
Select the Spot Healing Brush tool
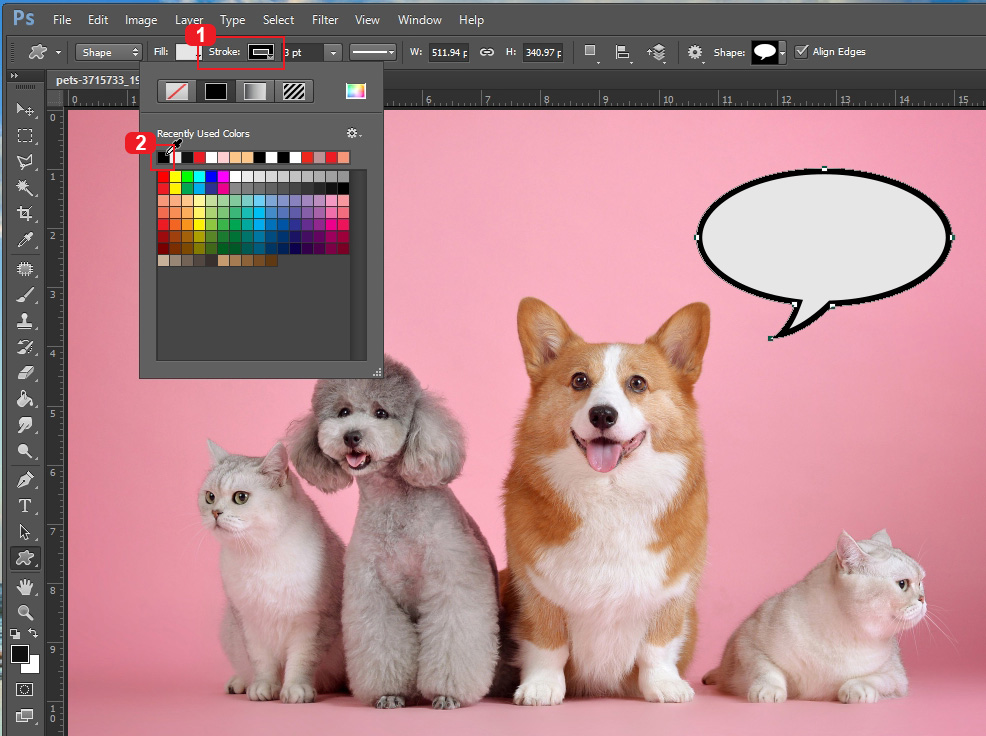tap(25, 269)
